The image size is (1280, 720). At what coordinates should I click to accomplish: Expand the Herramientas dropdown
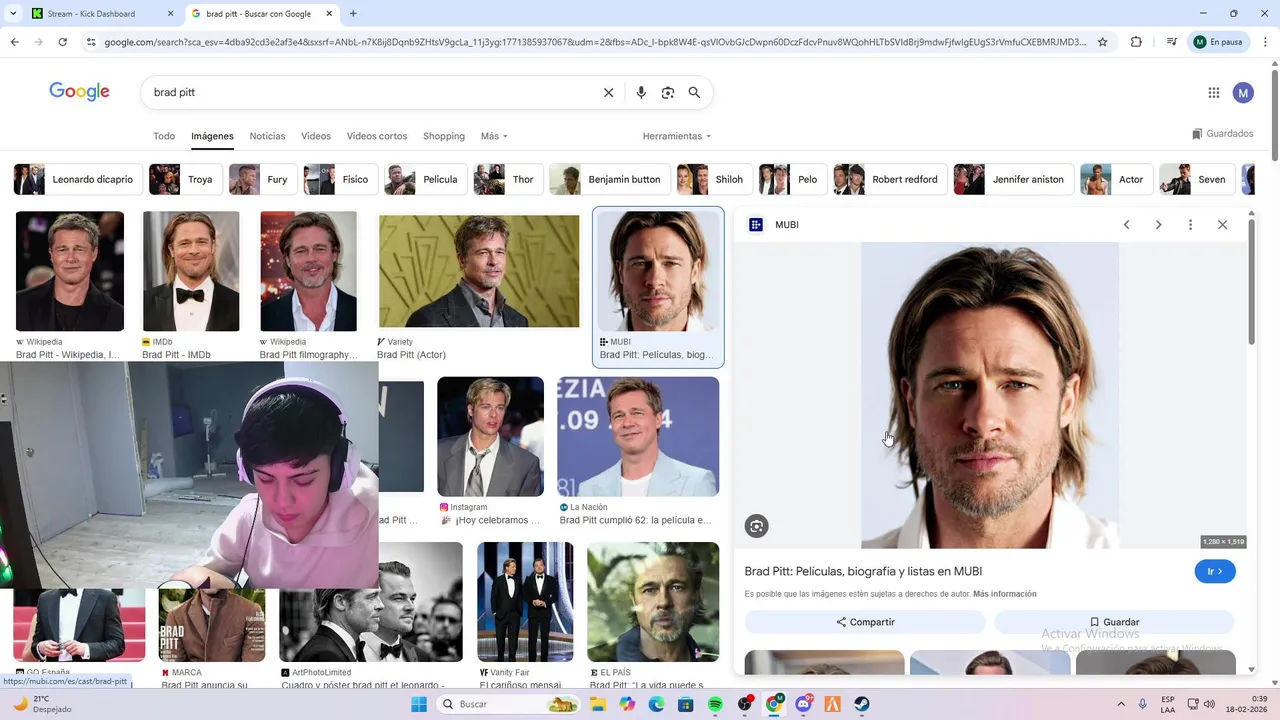pos(677,136)
